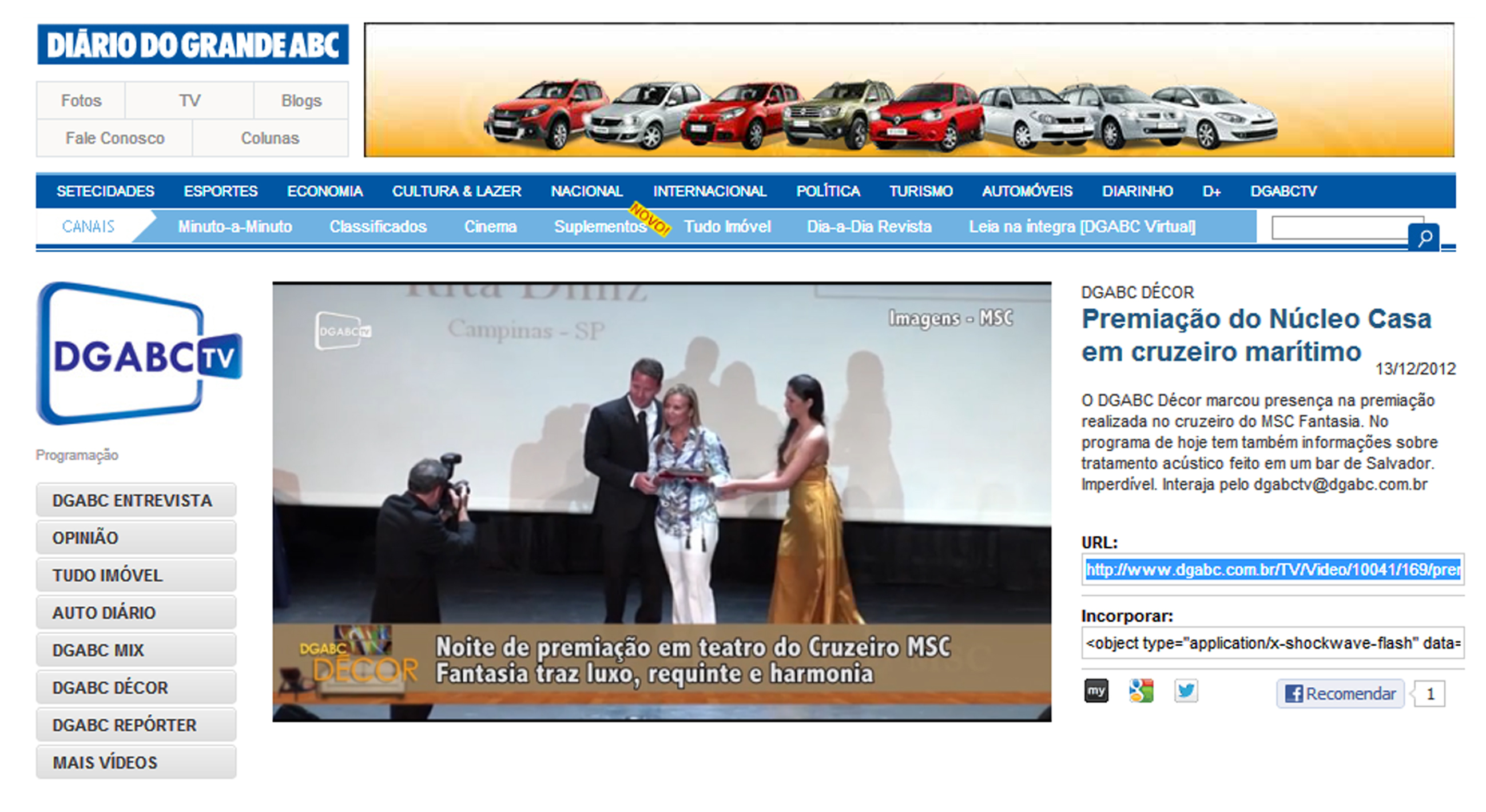
Task: Play the Premiação video frame
Action: 662,501
